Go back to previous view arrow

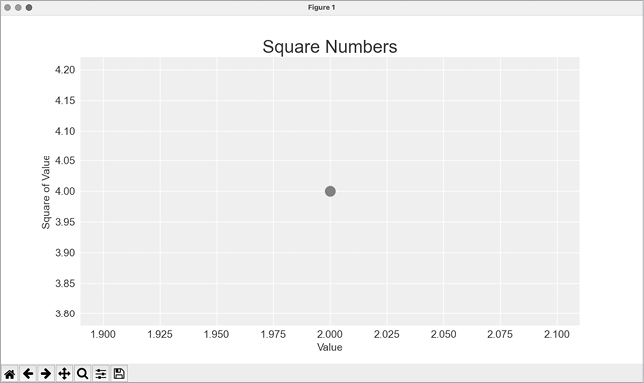28,374
